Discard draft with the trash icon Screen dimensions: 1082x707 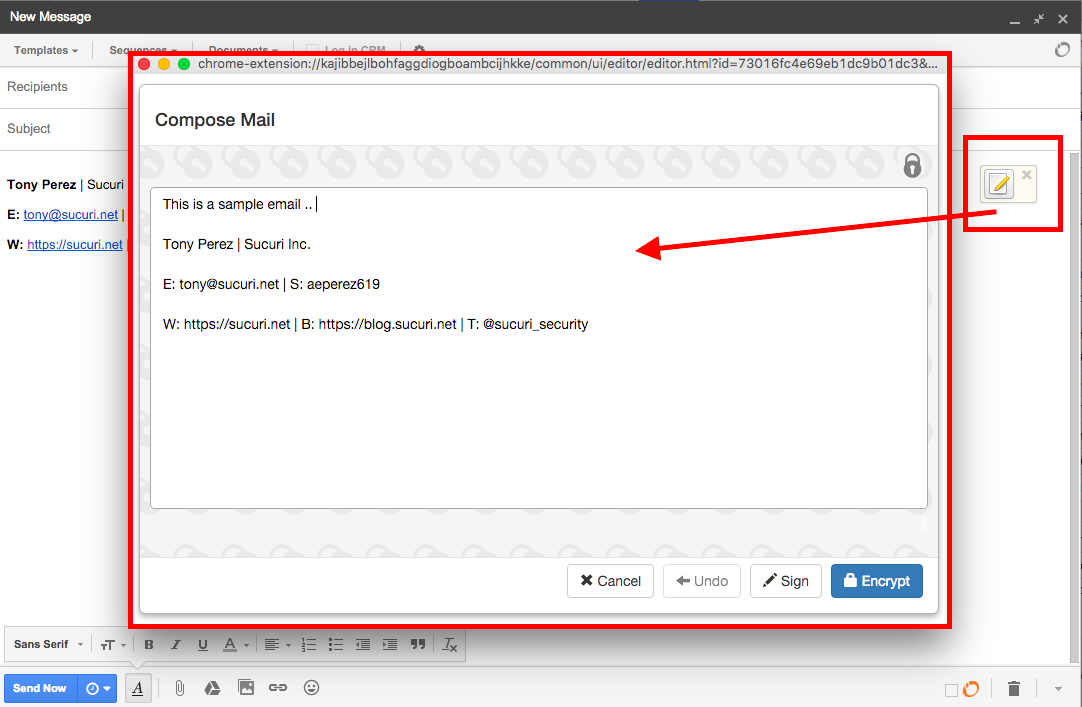(1014, 688)
